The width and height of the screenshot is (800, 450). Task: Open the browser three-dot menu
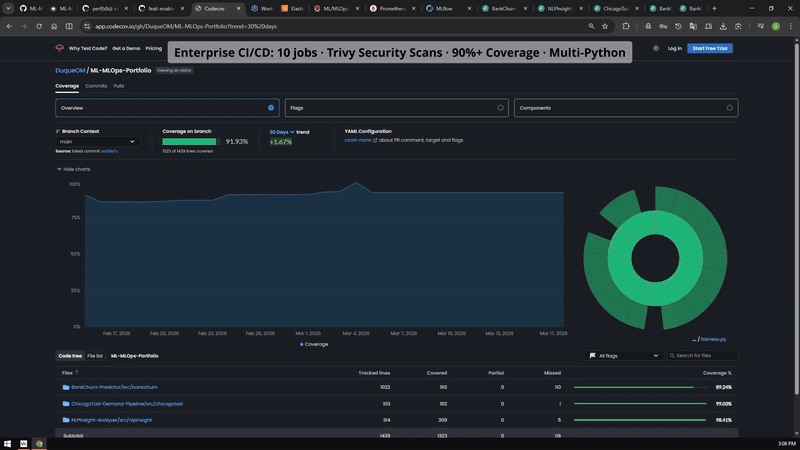pos(790,27)
